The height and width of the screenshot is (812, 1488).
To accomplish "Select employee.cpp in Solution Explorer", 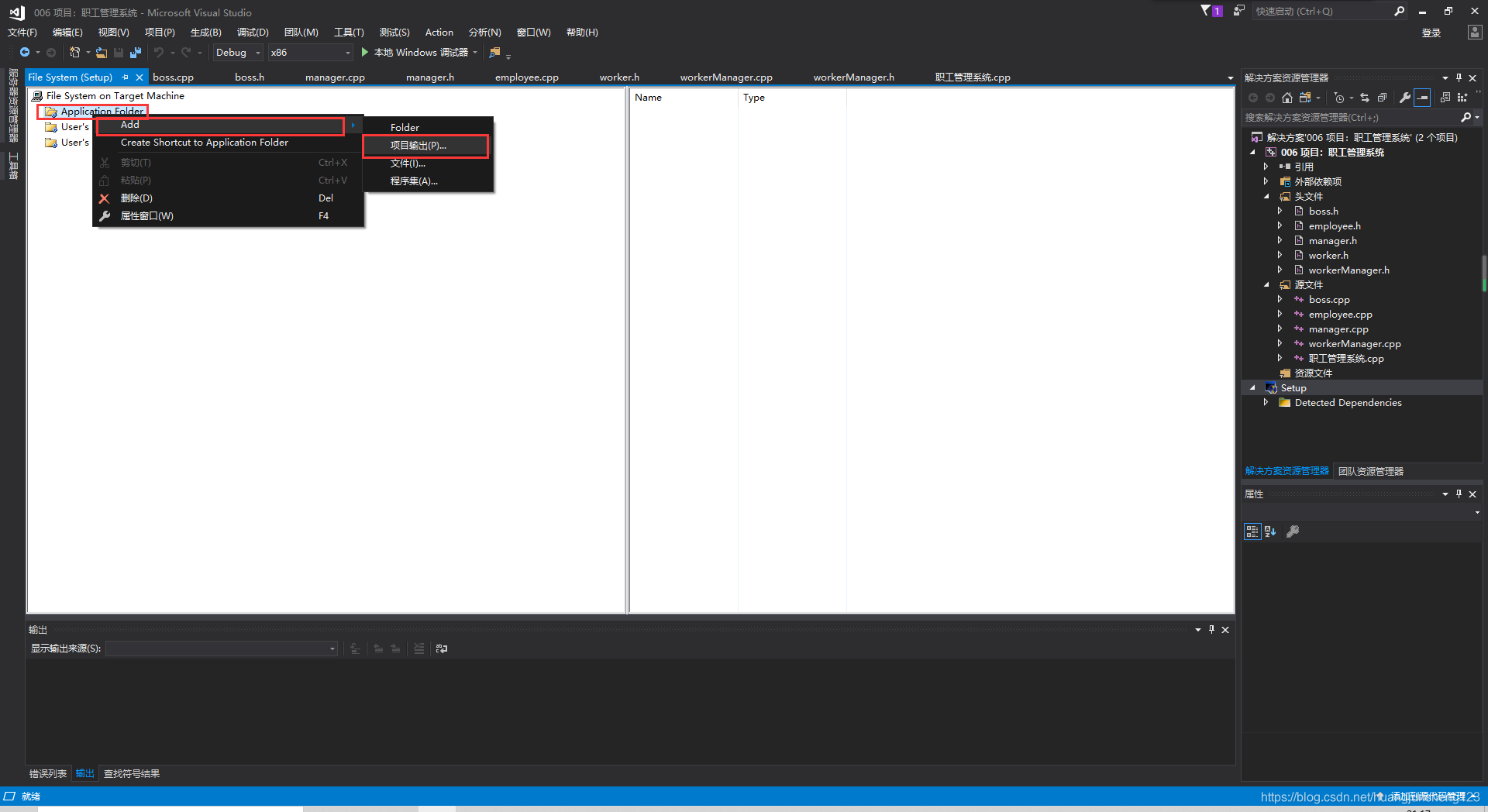I will click(1340, 315).
